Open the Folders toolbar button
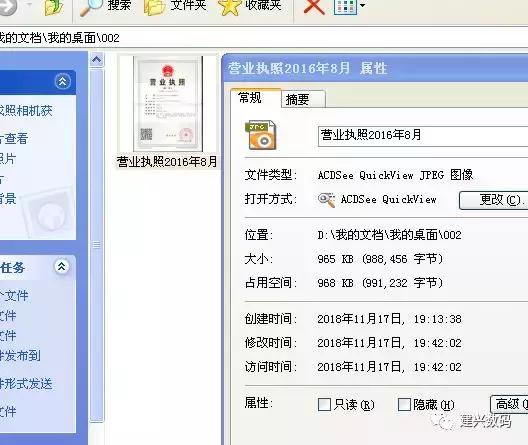The height and width of the screenshot is (445, 528). coord(175,7)
